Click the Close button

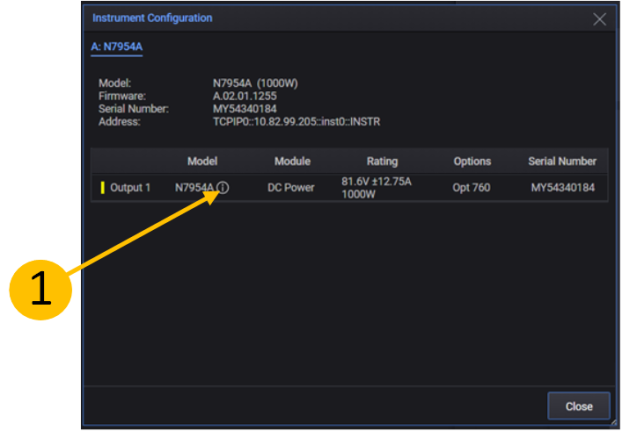pos(579,406)
